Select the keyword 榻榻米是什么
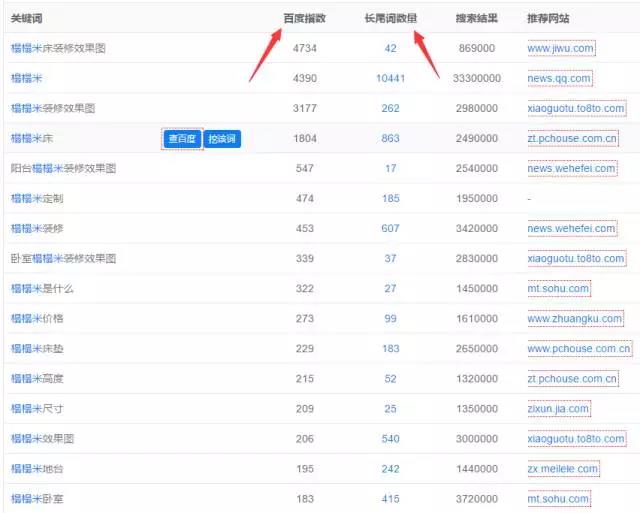 pyautogui.click(x=42, y=289)
